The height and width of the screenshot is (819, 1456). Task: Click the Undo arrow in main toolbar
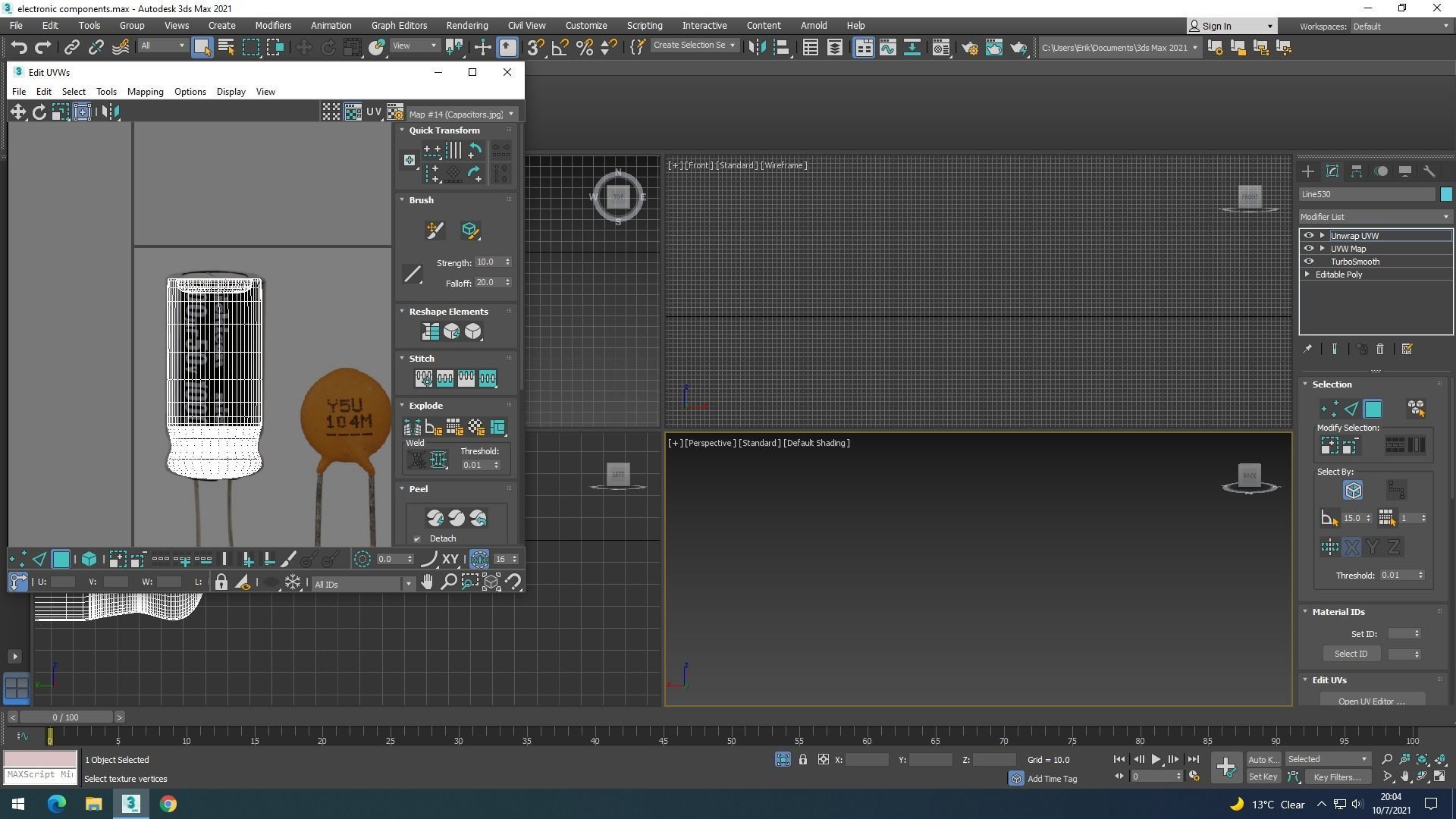tap(18, 48)
